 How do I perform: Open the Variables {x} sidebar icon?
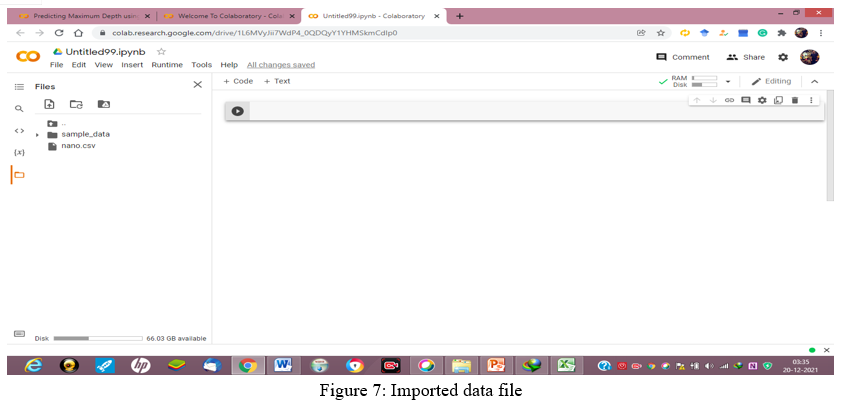[x=19, y=152]
